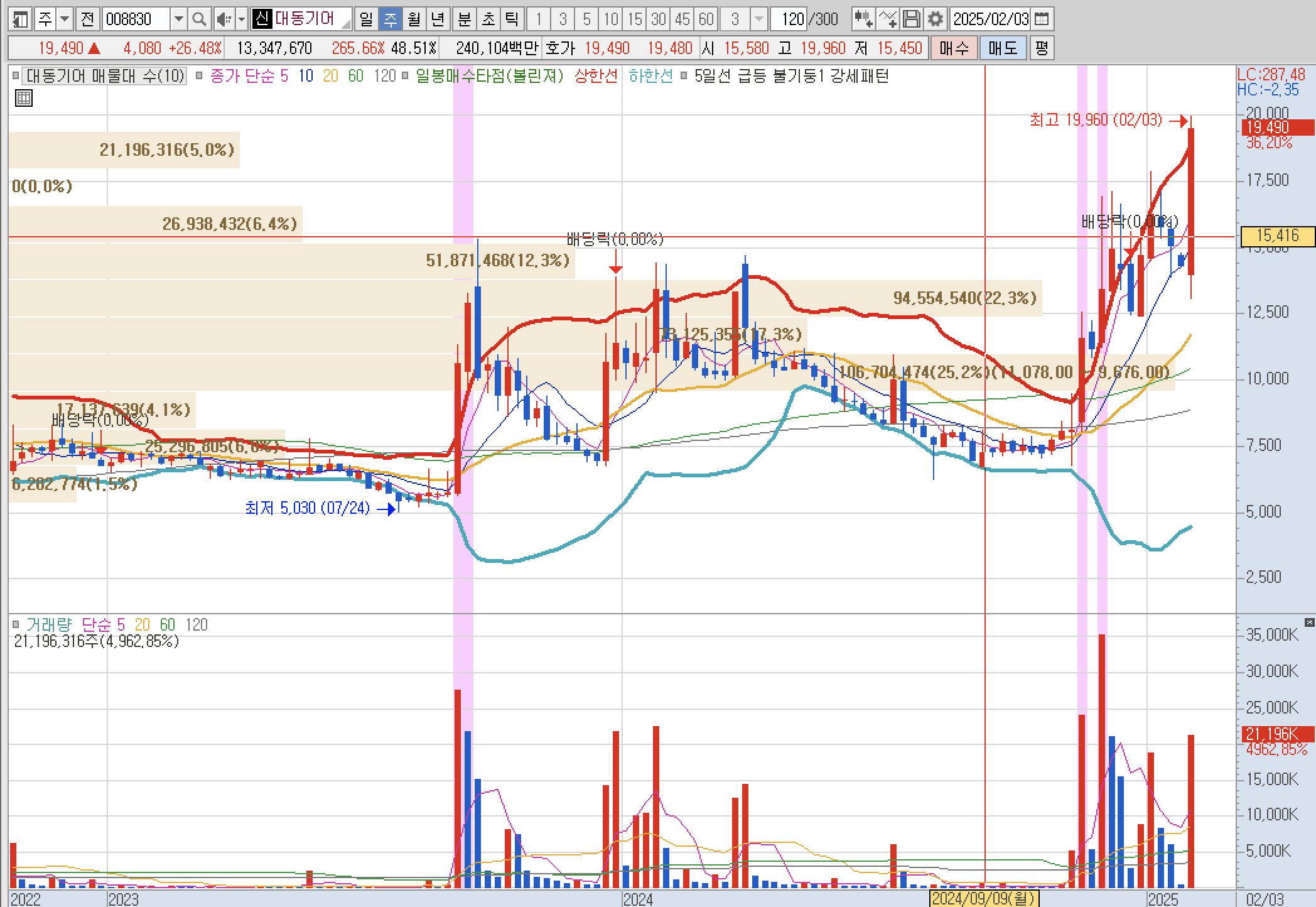Image resolution: width=1316 pixels, height=907 pixels.
Task: Expand the stock code 008830 dropdown
Action: [179, 19]
